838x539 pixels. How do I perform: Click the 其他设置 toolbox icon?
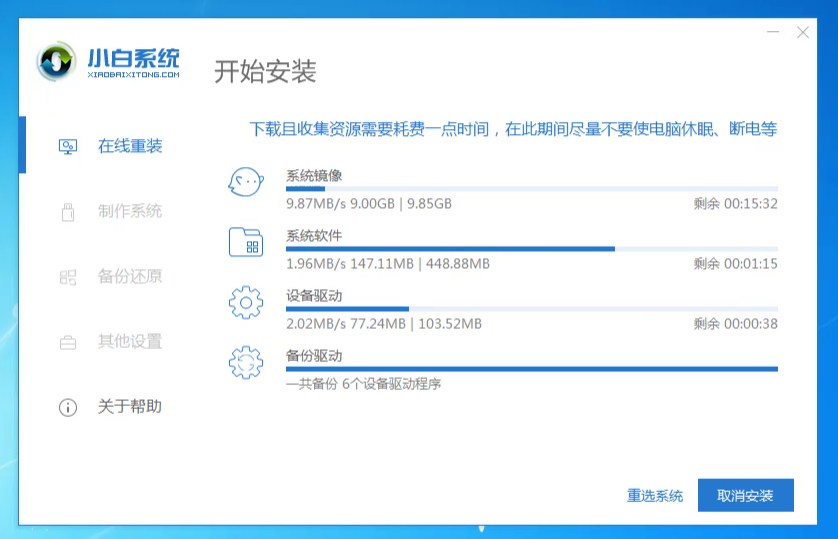click(68, 342)
